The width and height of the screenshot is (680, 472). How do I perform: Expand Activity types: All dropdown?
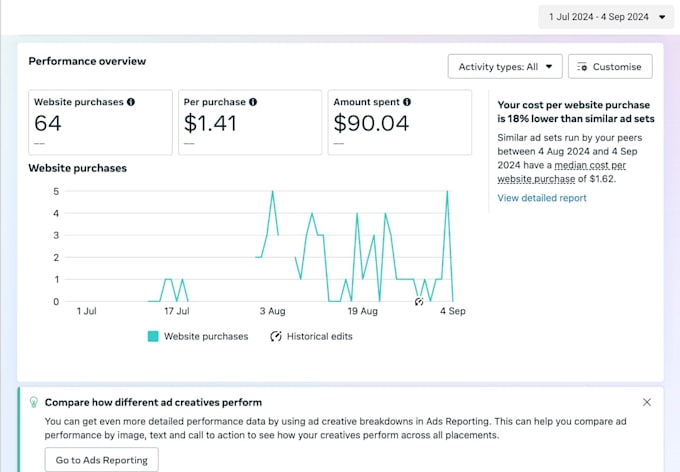coord(505,66)
